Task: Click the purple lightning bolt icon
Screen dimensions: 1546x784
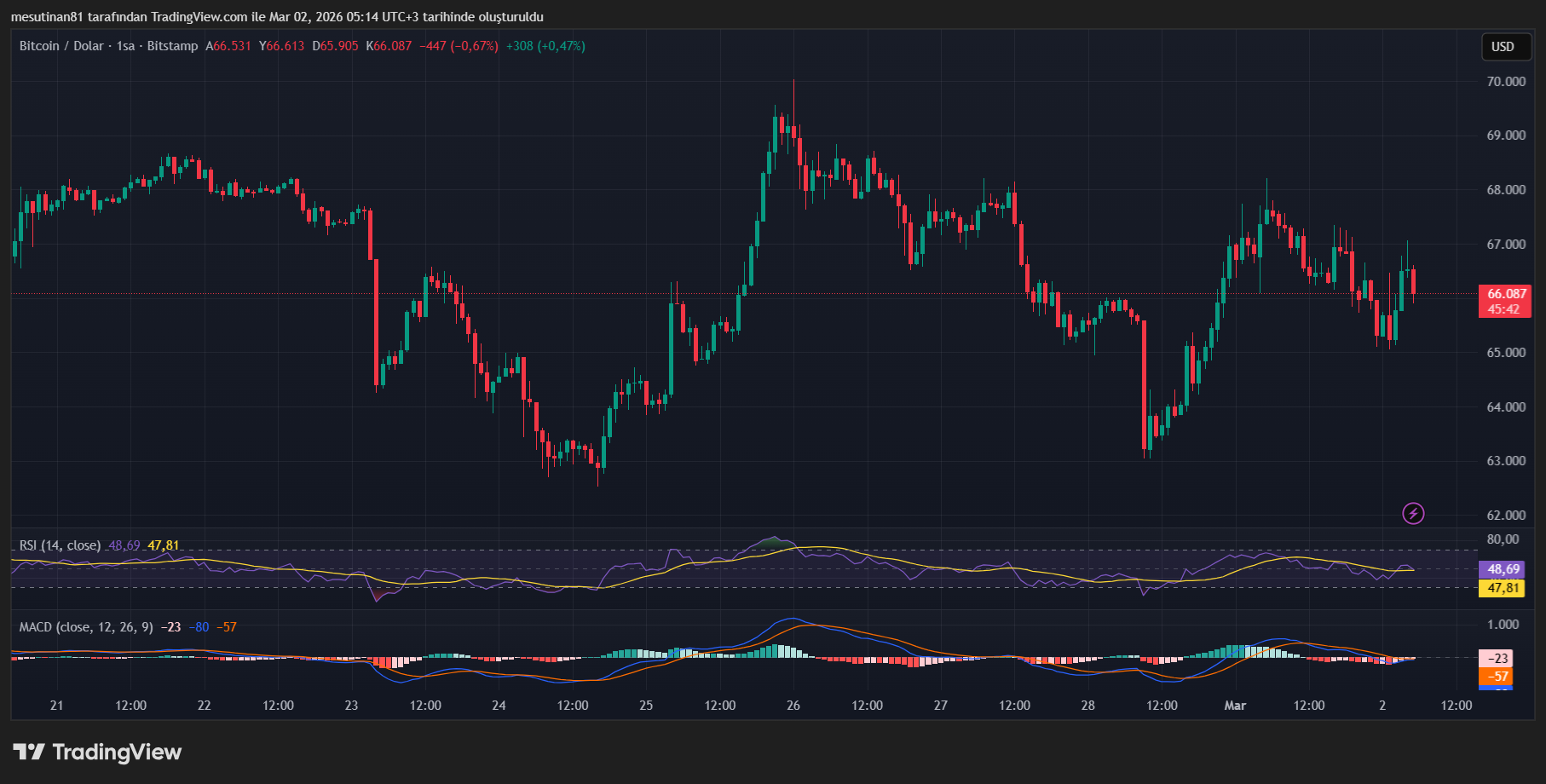Action: [x=1413, y=513]
